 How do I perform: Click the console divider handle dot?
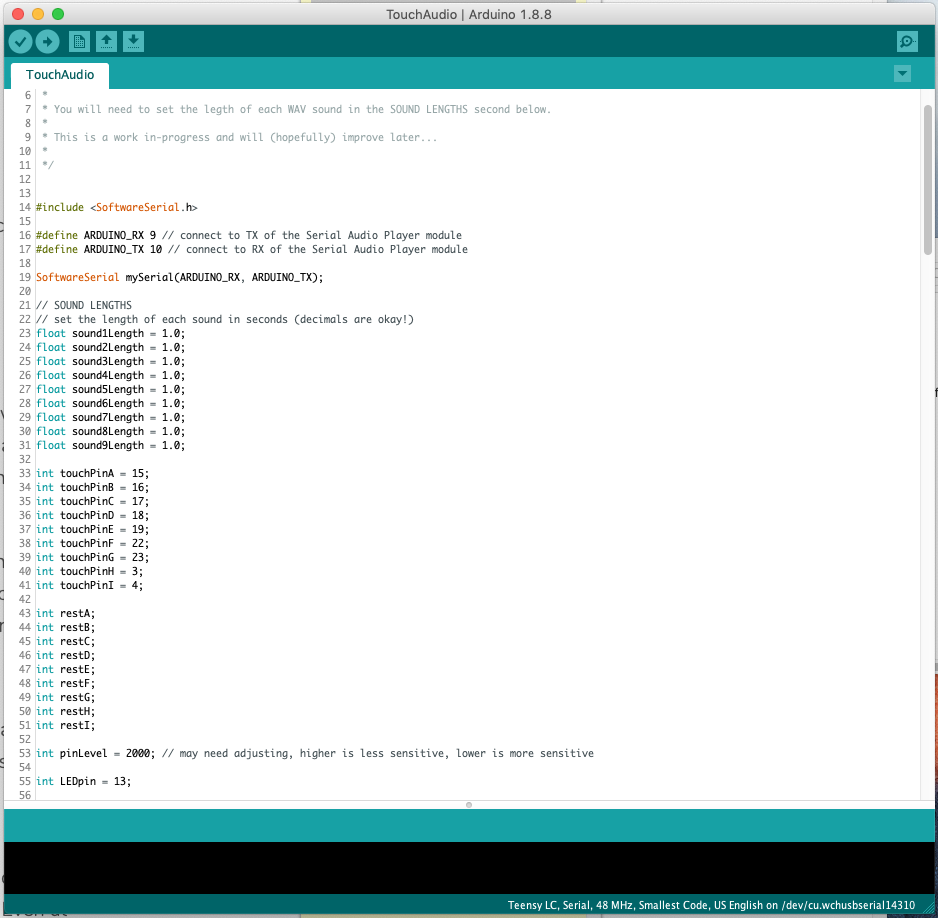pos(469,805)
